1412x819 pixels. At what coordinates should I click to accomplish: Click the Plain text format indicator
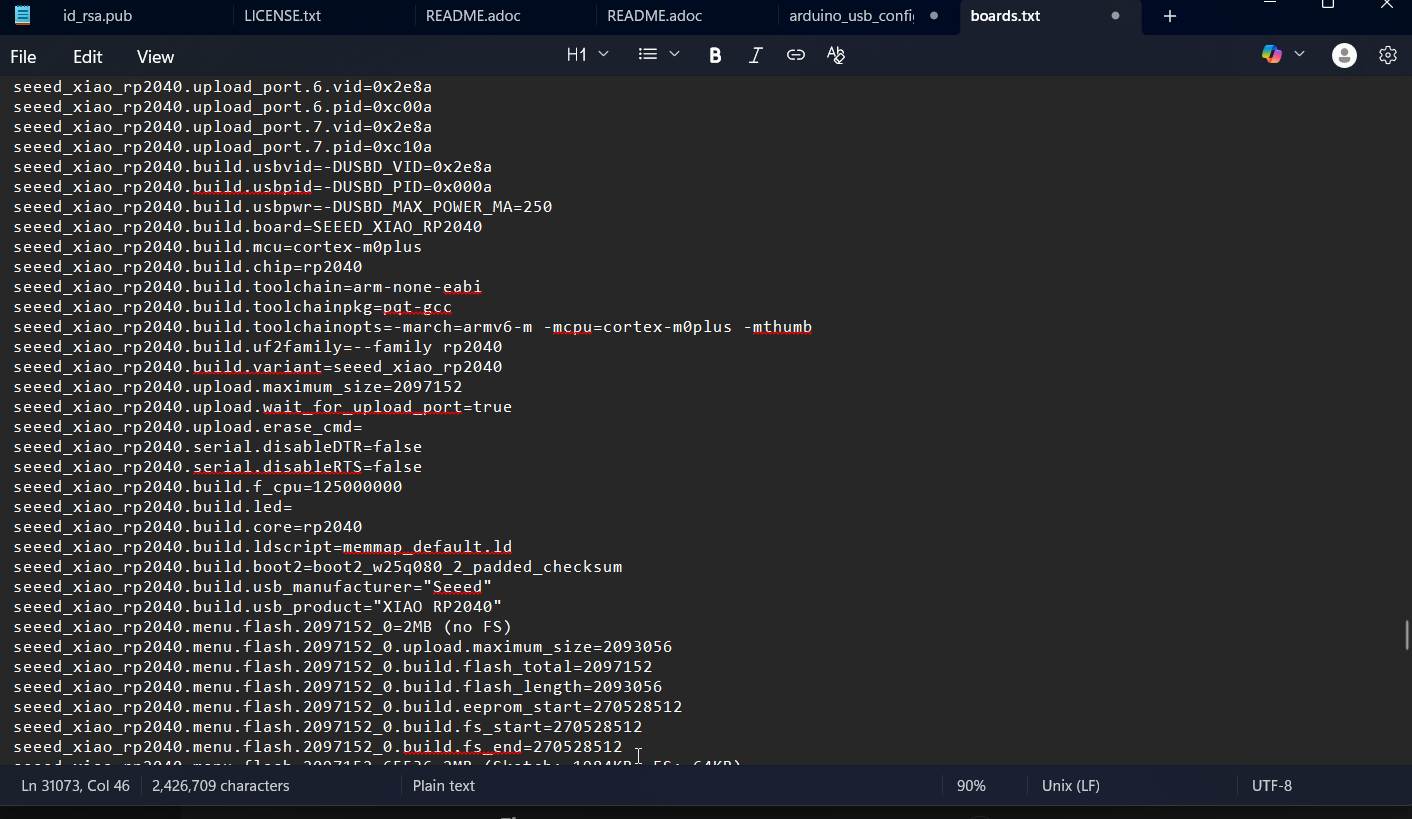pos(444,786)
